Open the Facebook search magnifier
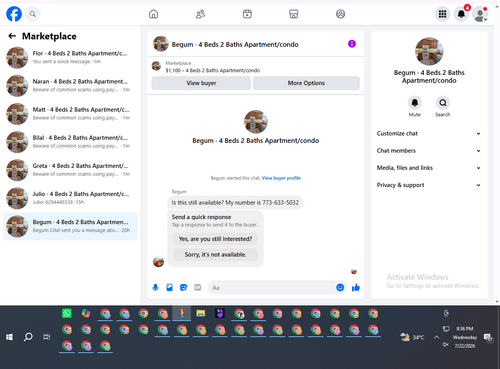The height and width of the screenshot is (369, 500). coord(33,14)
